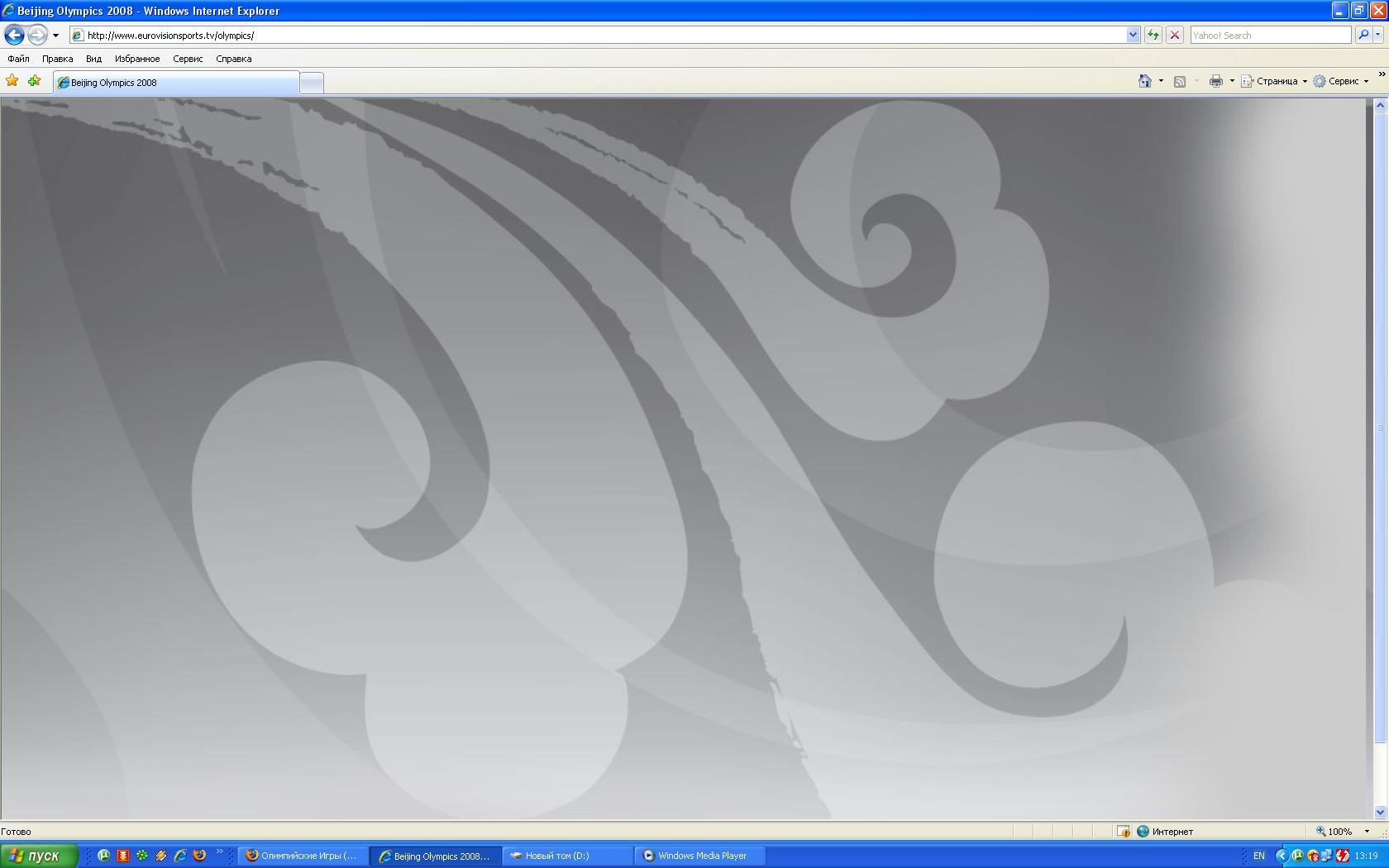Switch to Beijing Olympics 2008 taskbar button
This screenshot has width=1389, height=868.
coord(436,856)
